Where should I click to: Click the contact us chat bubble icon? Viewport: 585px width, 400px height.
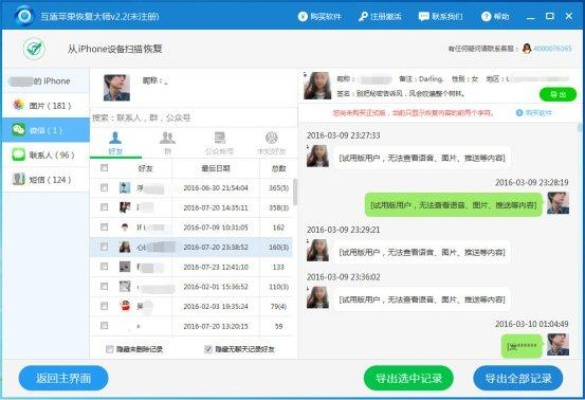424,16
